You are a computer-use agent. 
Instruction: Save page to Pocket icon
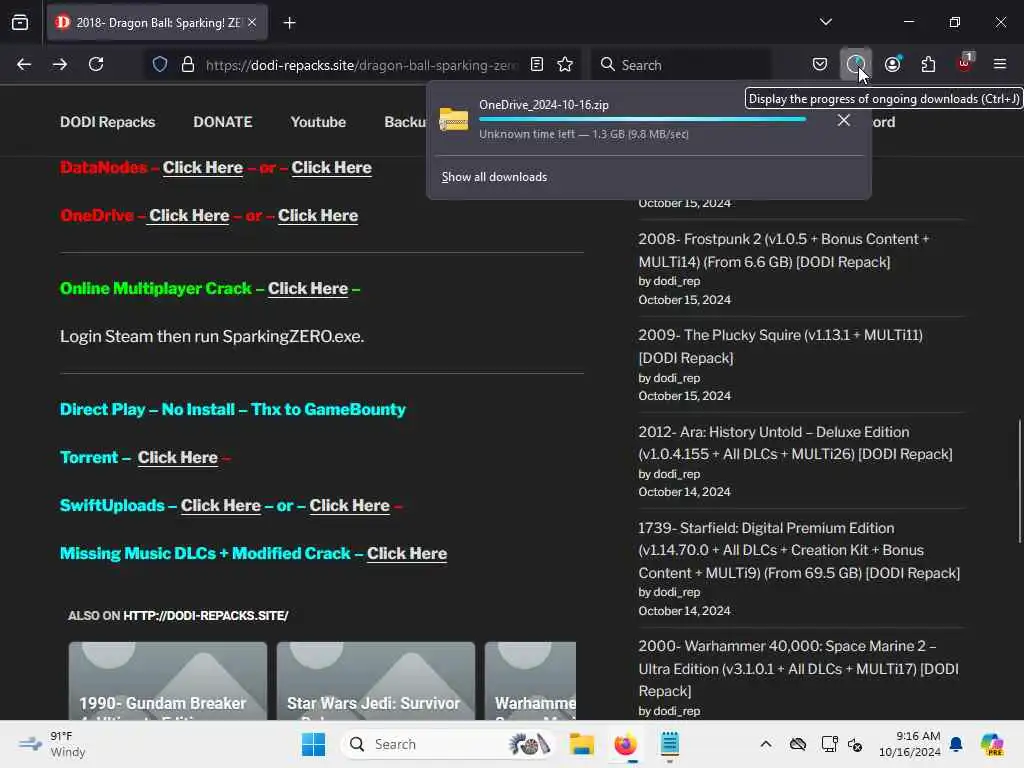point(820,64)
